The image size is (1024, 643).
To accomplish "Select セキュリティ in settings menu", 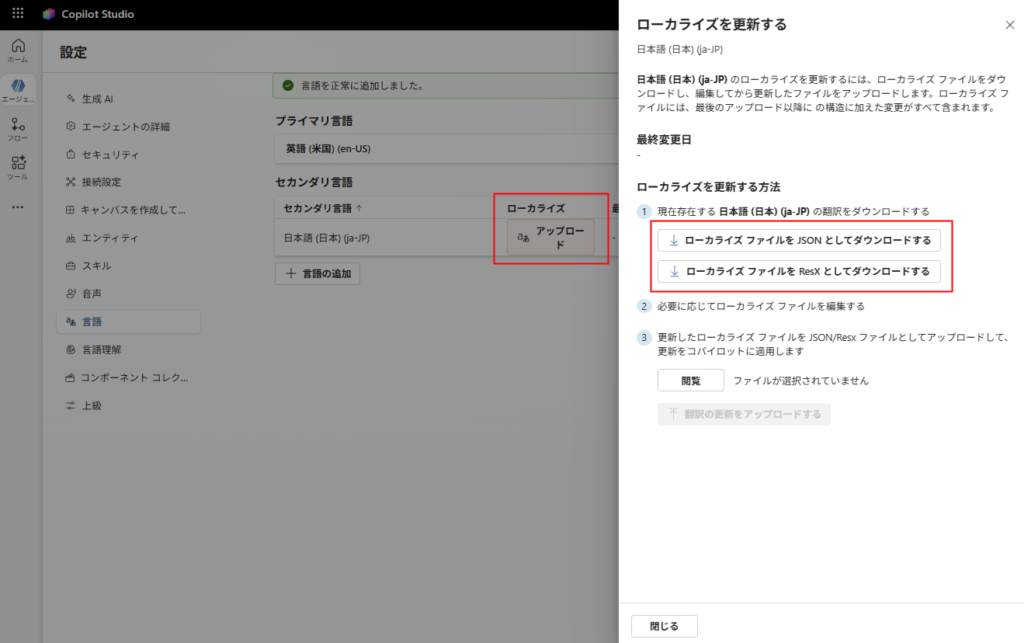I will pyautogui.click(x=110, y=154).
